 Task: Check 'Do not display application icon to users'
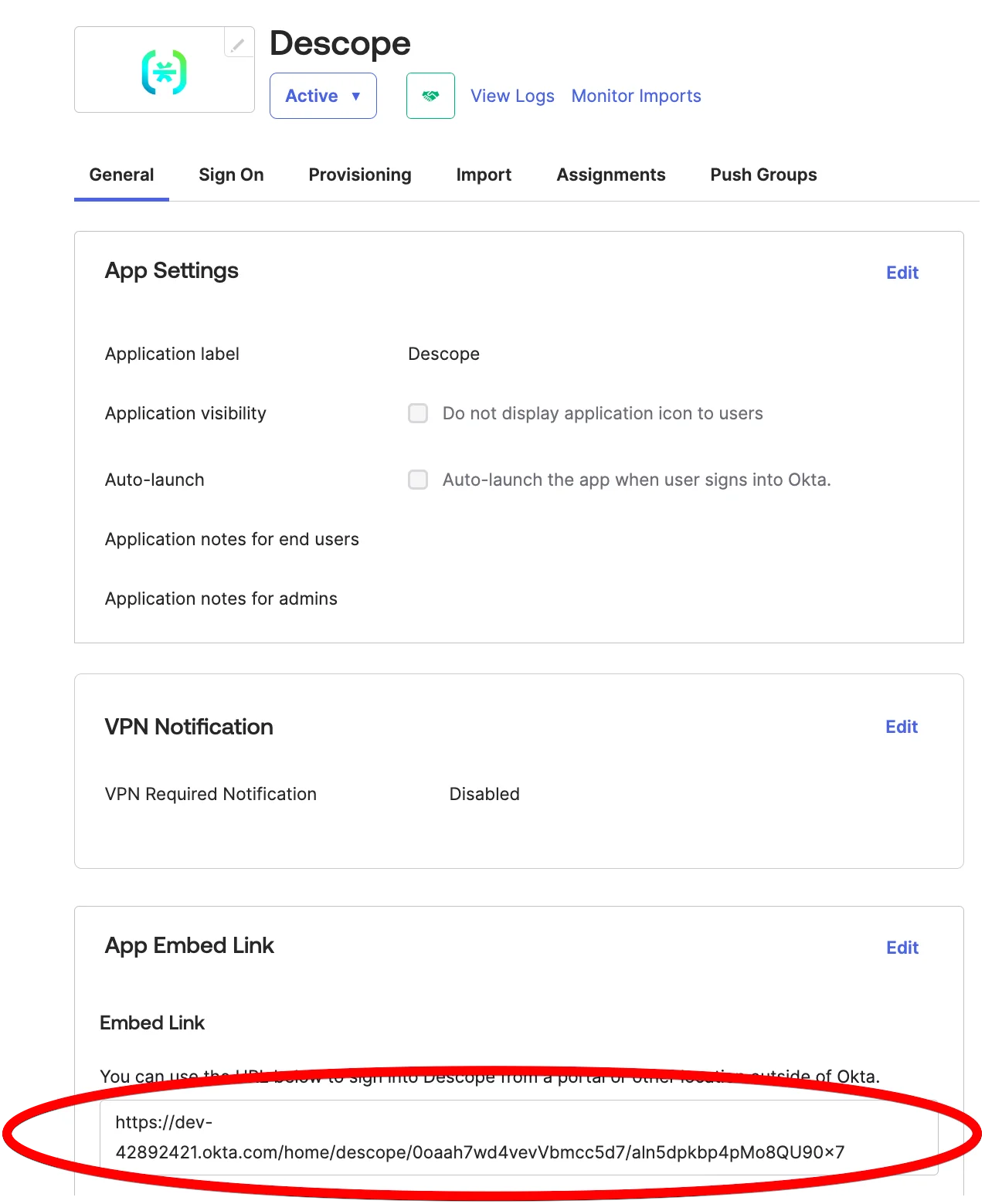417,413
